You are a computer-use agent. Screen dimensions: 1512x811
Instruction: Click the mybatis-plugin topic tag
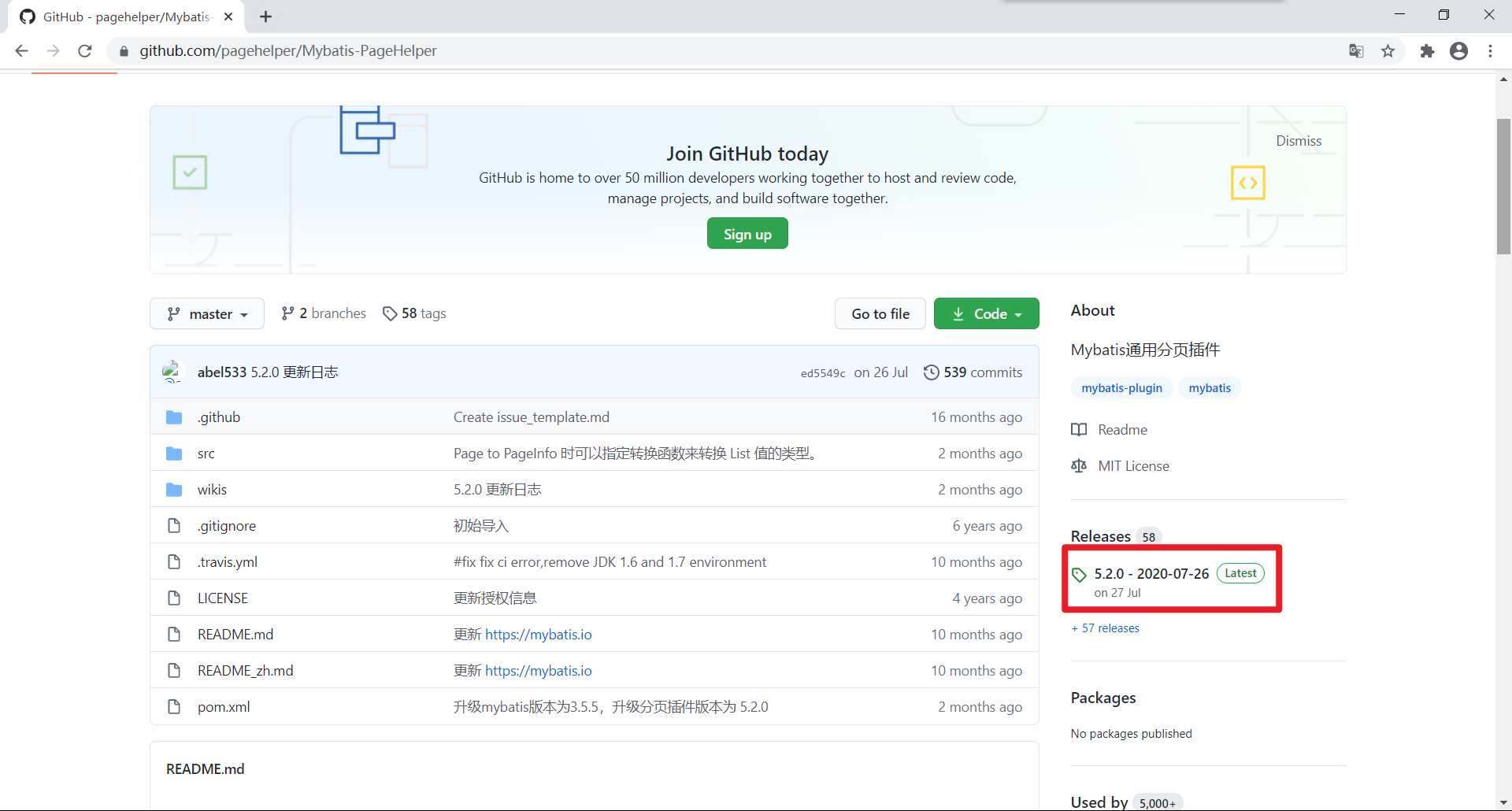click(x=1121, y=388)
